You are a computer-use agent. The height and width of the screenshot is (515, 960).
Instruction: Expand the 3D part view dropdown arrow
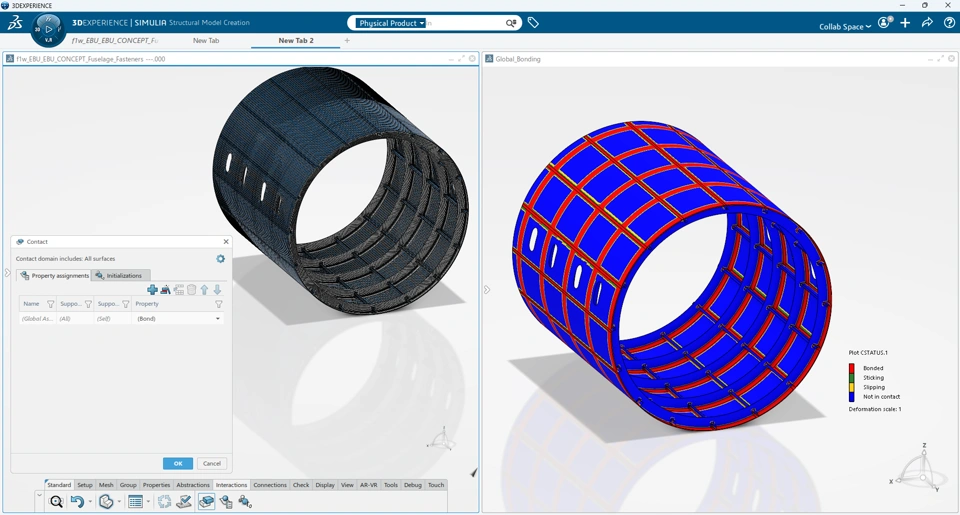point(119,502)
